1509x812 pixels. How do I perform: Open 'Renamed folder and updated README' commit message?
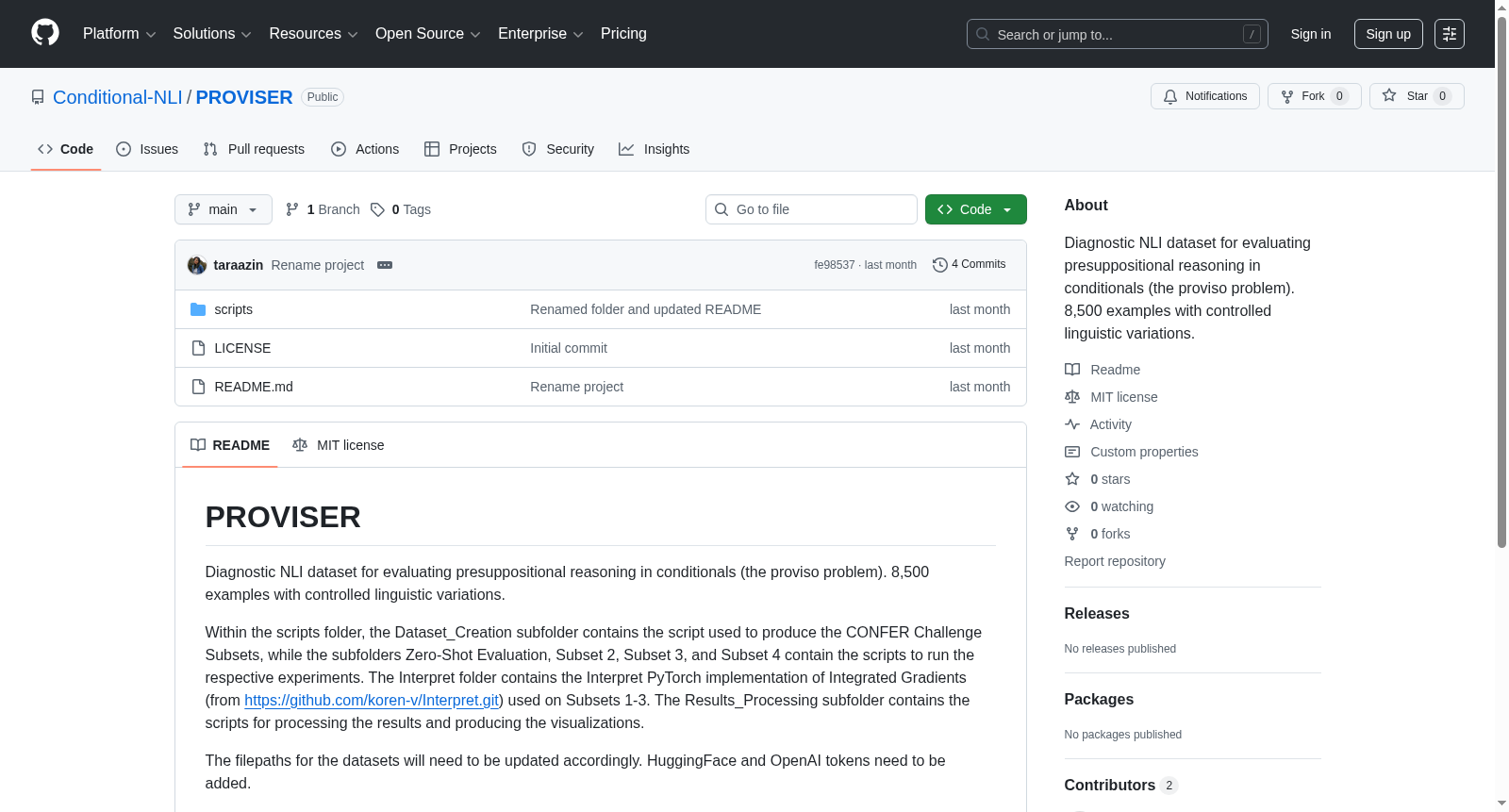click(x=645, y=309)
